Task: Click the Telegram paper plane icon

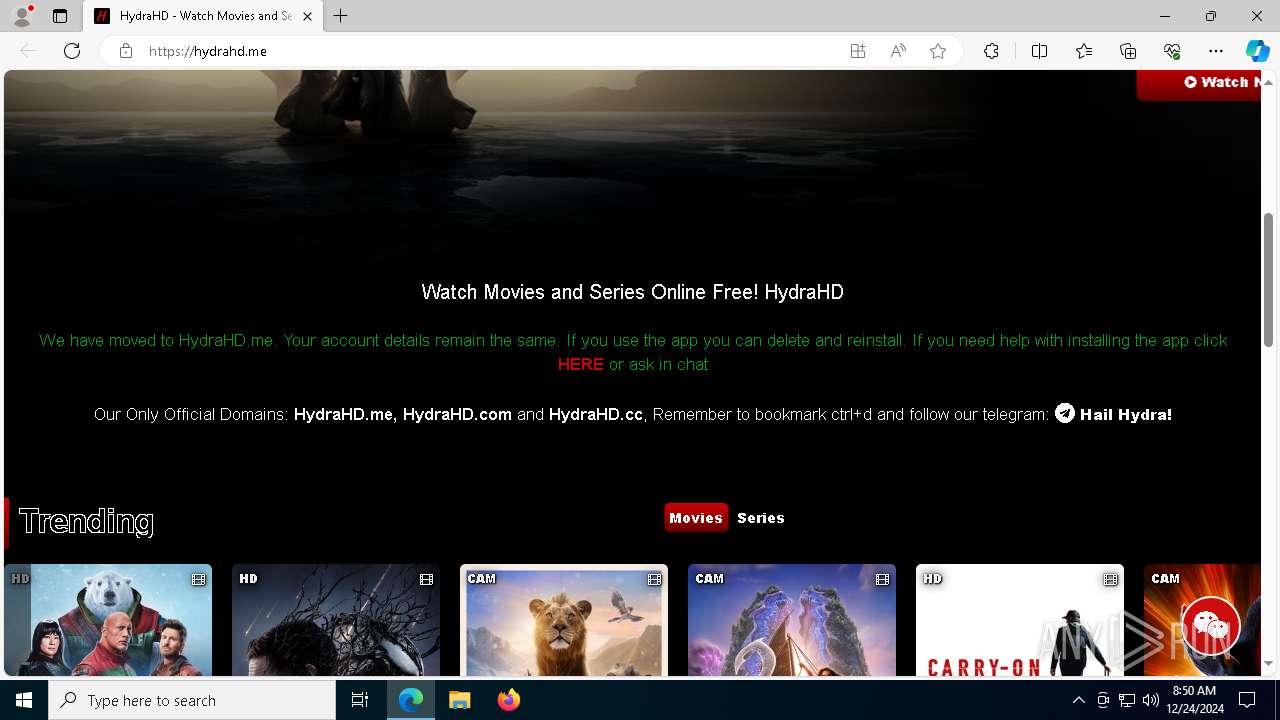Action: pyautogui.click(x=1065, y=413)
